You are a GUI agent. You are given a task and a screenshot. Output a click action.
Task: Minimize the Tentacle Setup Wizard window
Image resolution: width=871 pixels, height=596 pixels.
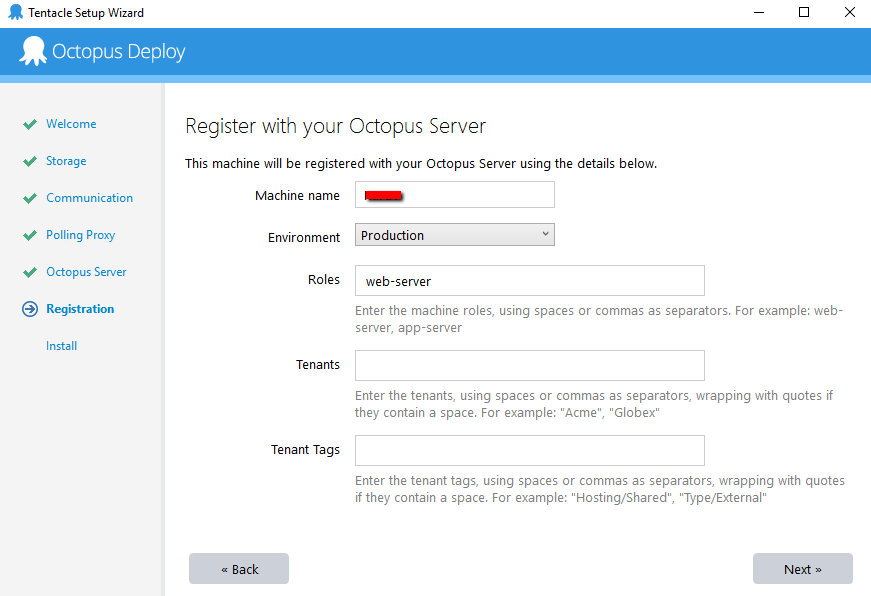[x=759, y=12]
